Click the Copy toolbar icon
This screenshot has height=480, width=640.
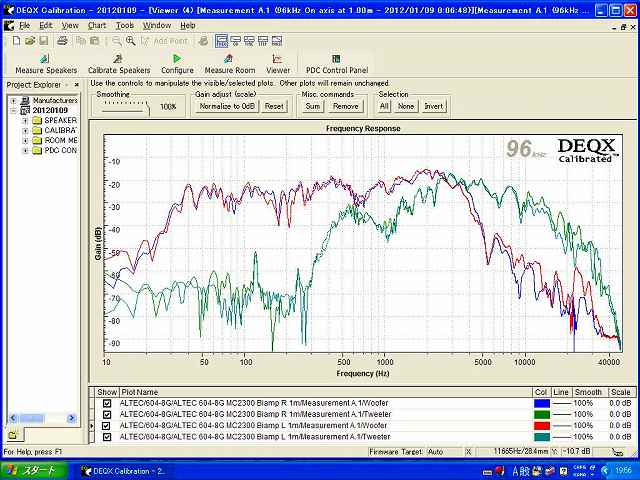[81, 40]
